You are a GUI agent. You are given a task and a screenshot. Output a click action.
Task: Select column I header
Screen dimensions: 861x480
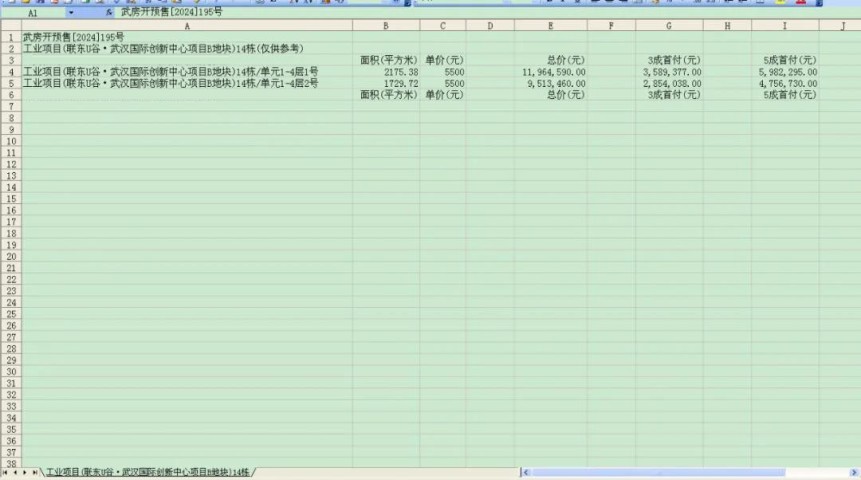click(785, 26)
